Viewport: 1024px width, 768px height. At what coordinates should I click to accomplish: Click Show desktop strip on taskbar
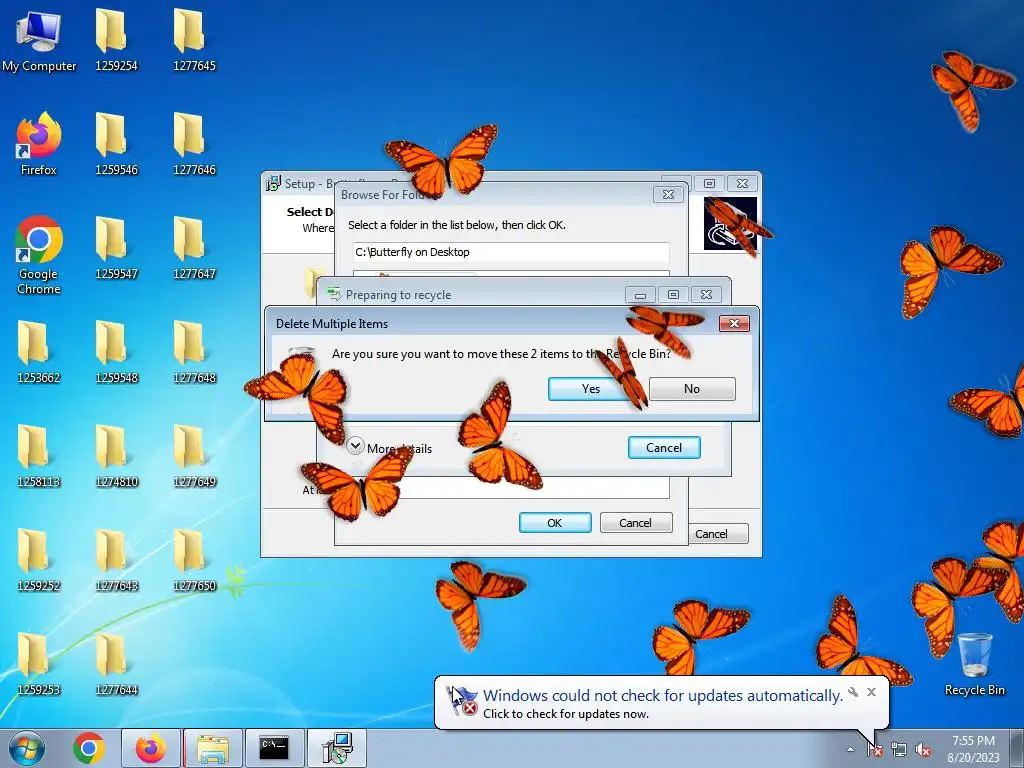tap(1019, 748)
